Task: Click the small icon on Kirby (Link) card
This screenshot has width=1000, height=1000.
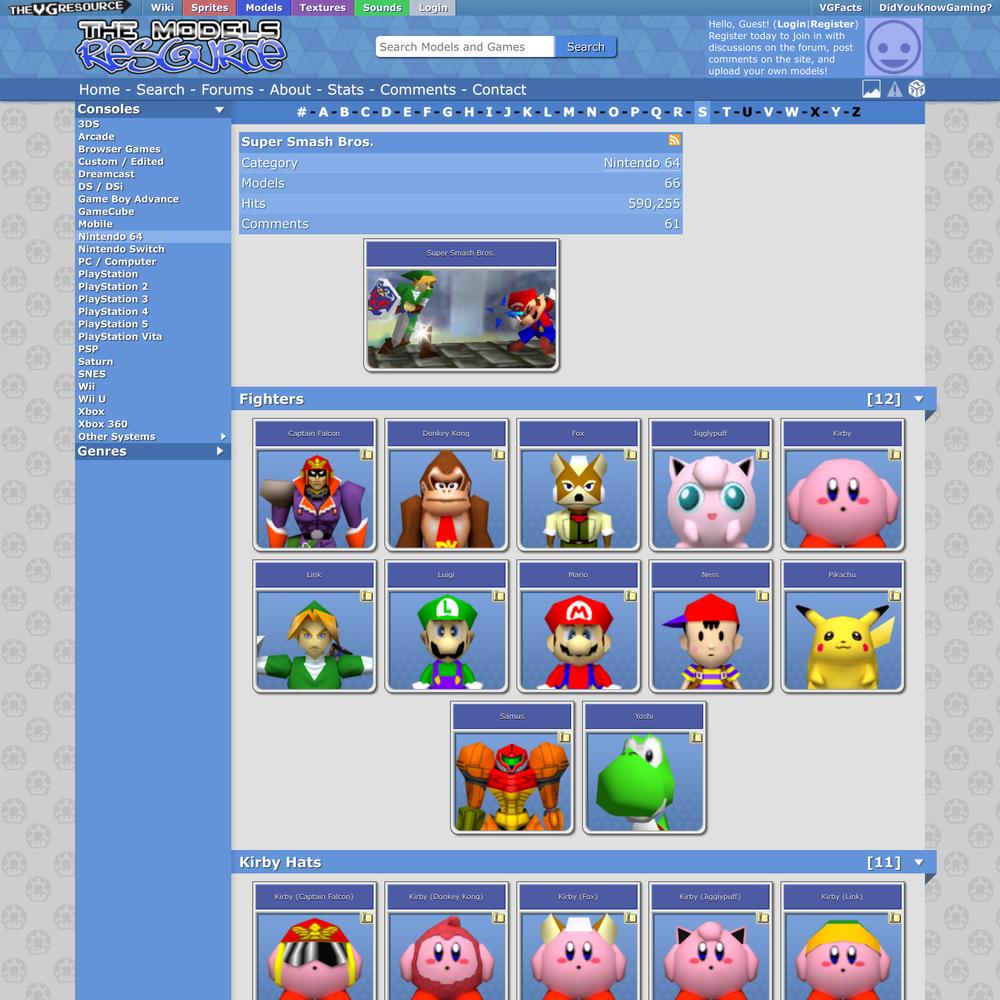Action: click(x=895, y=918)
